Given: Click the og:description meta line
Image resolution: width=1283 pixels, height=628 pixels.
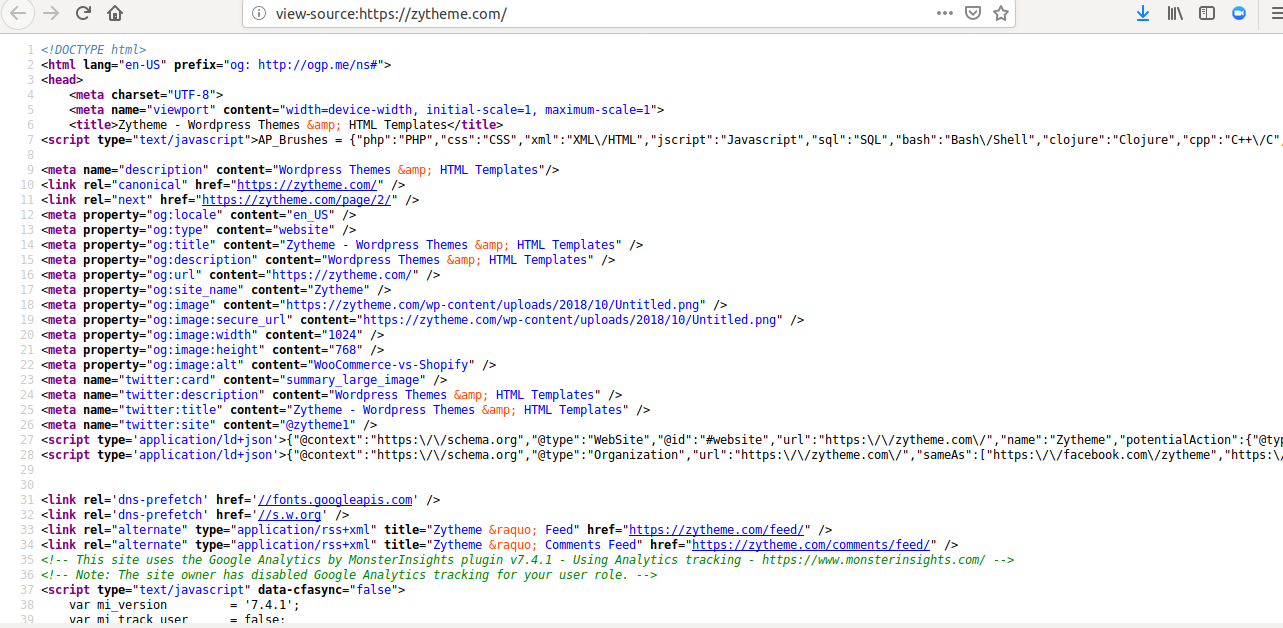Looking at the screenshot, I should pos(328,260).
